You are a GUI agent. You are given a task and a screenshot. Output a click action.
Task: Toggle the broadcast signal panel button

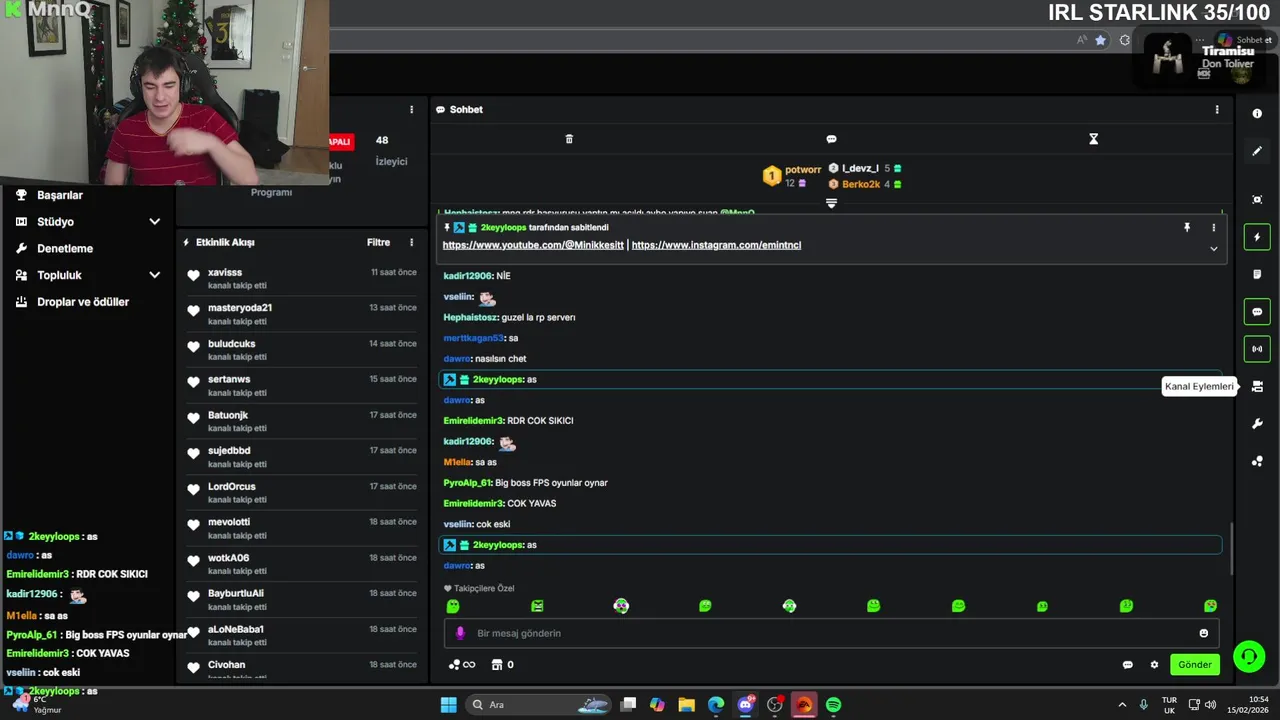(x=1257, y=349)
